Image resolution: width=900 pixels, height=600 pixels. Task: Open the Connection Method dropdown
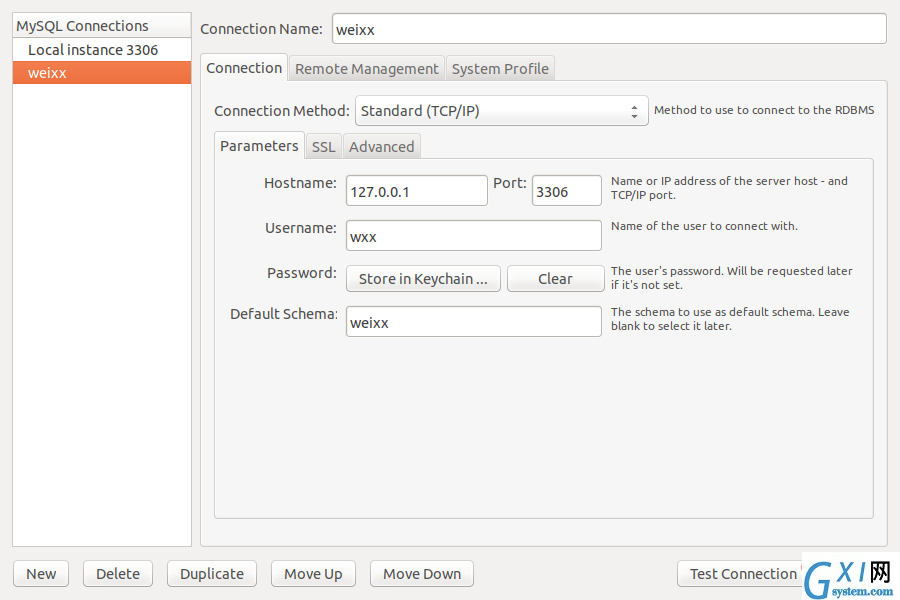(502, 111)
